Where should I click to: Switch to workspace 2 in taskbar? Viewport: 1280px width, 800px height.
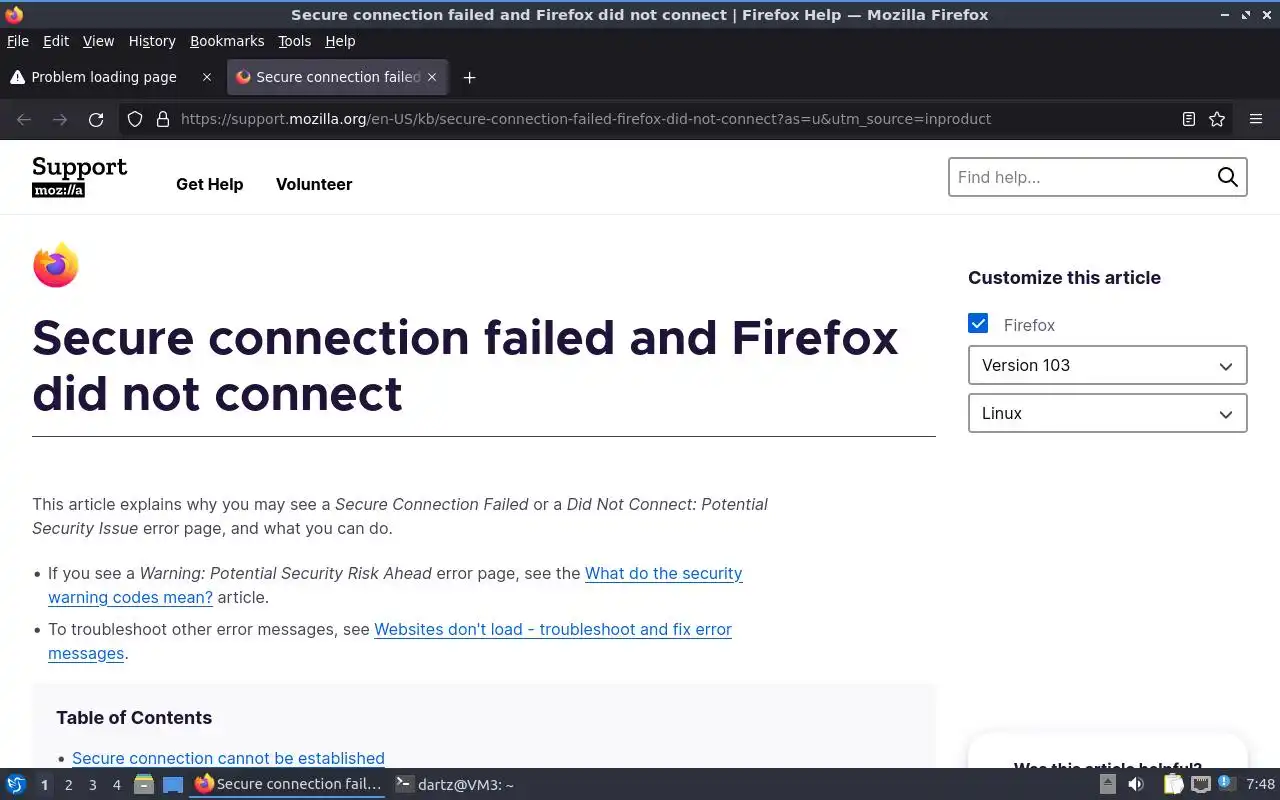click(x=68, y=785)
